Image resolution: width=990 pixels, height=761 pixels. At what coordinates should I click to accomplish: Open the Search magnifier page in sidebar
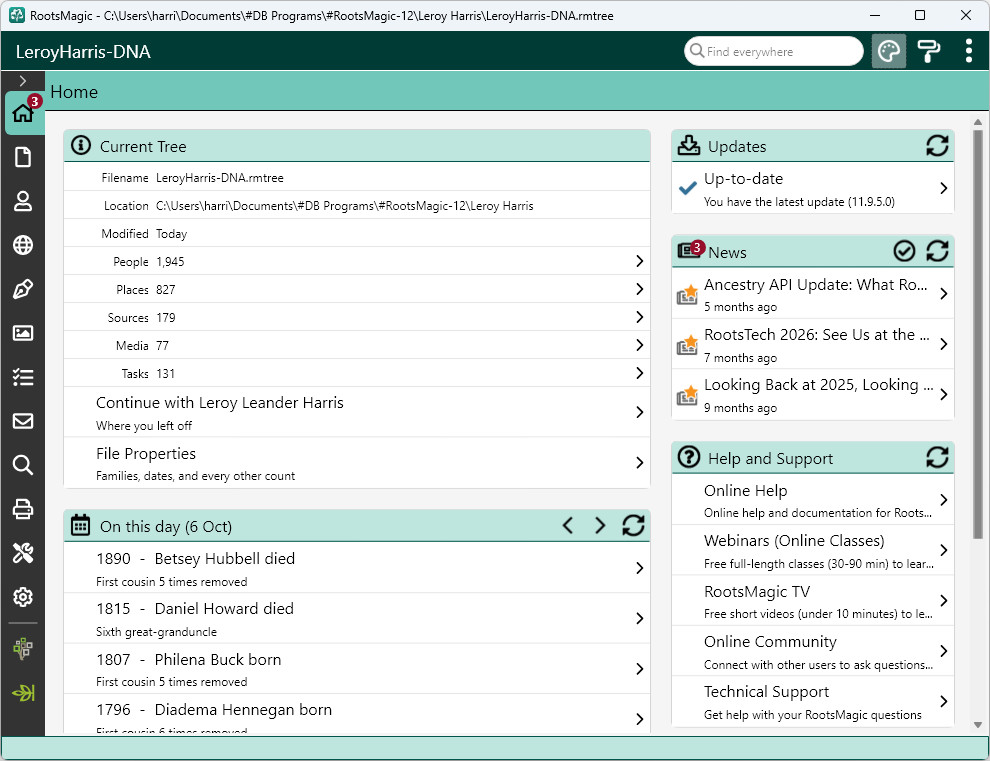(23, 465)
